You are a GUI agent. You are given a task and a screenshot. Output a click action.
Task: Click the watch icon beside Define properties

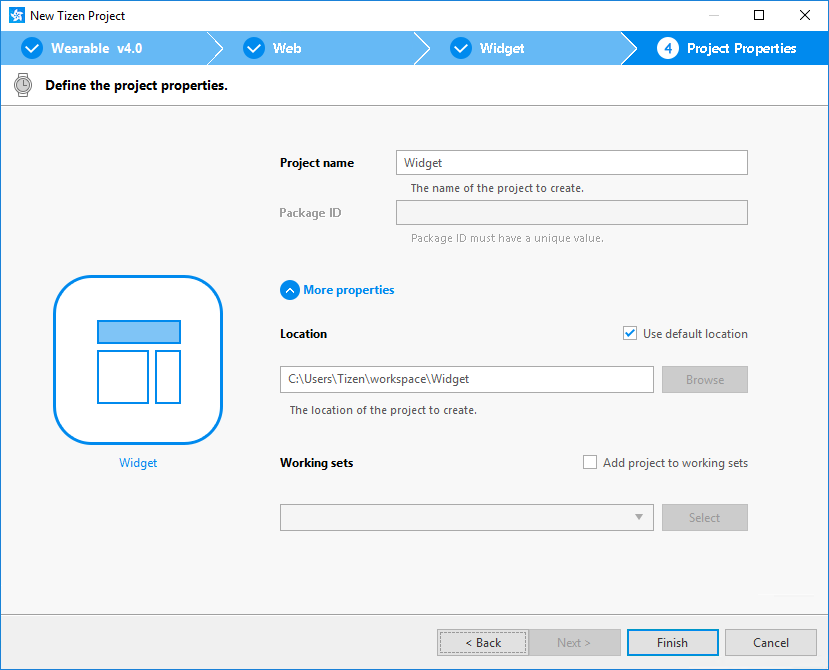[22, 85]
